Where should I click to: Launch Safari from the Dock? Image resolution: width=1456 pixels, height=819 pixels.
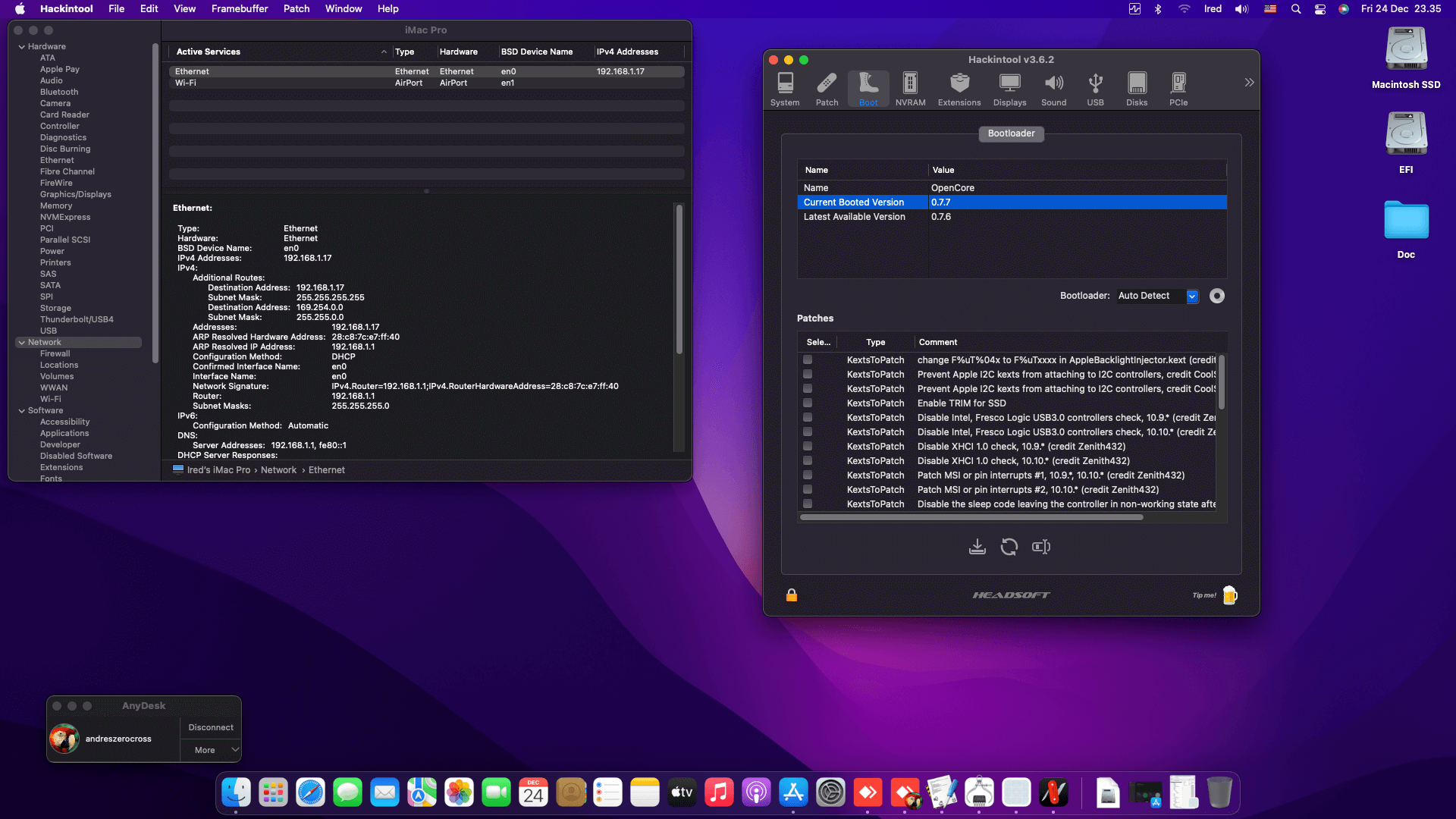310,793
